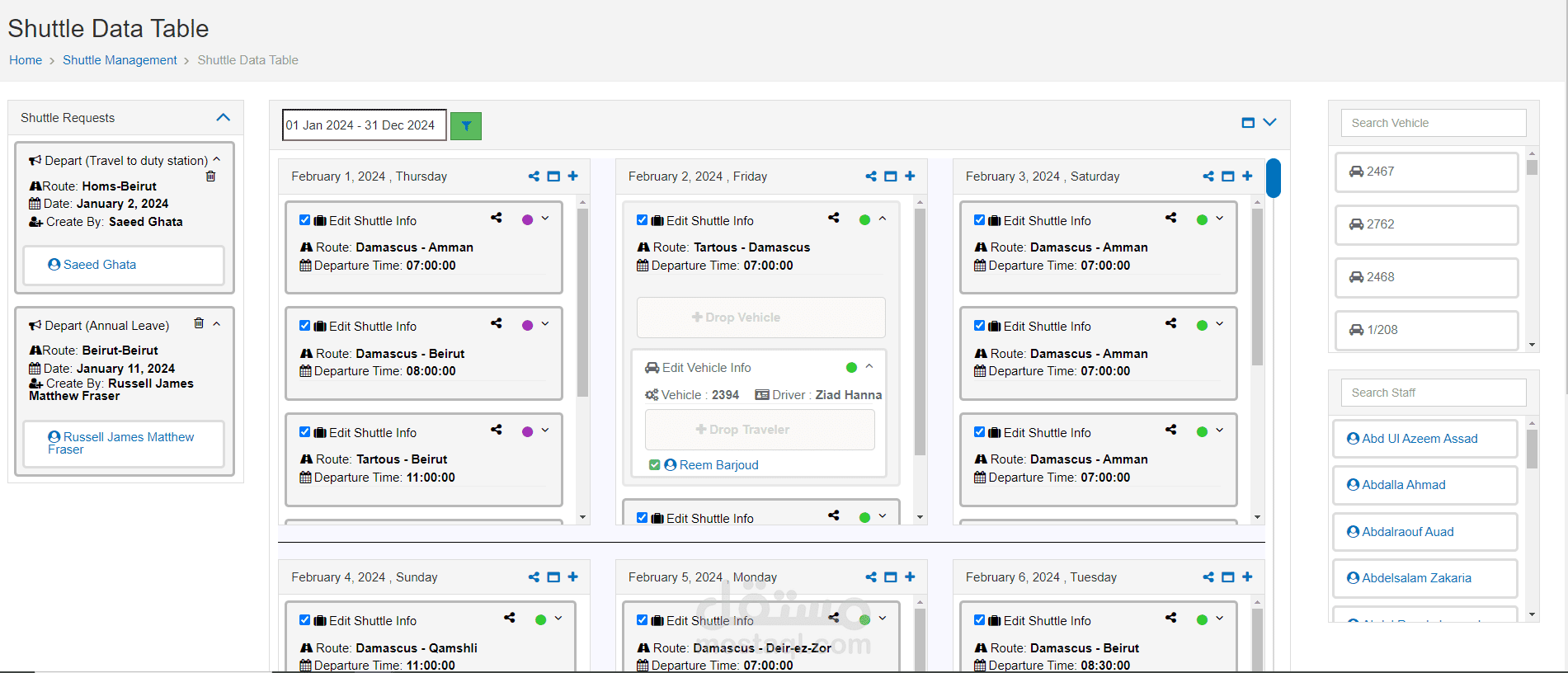Screen dimensions: 1568x673
Task: Click purple status dot on Damascus - Amman
Action: point(528,219)
